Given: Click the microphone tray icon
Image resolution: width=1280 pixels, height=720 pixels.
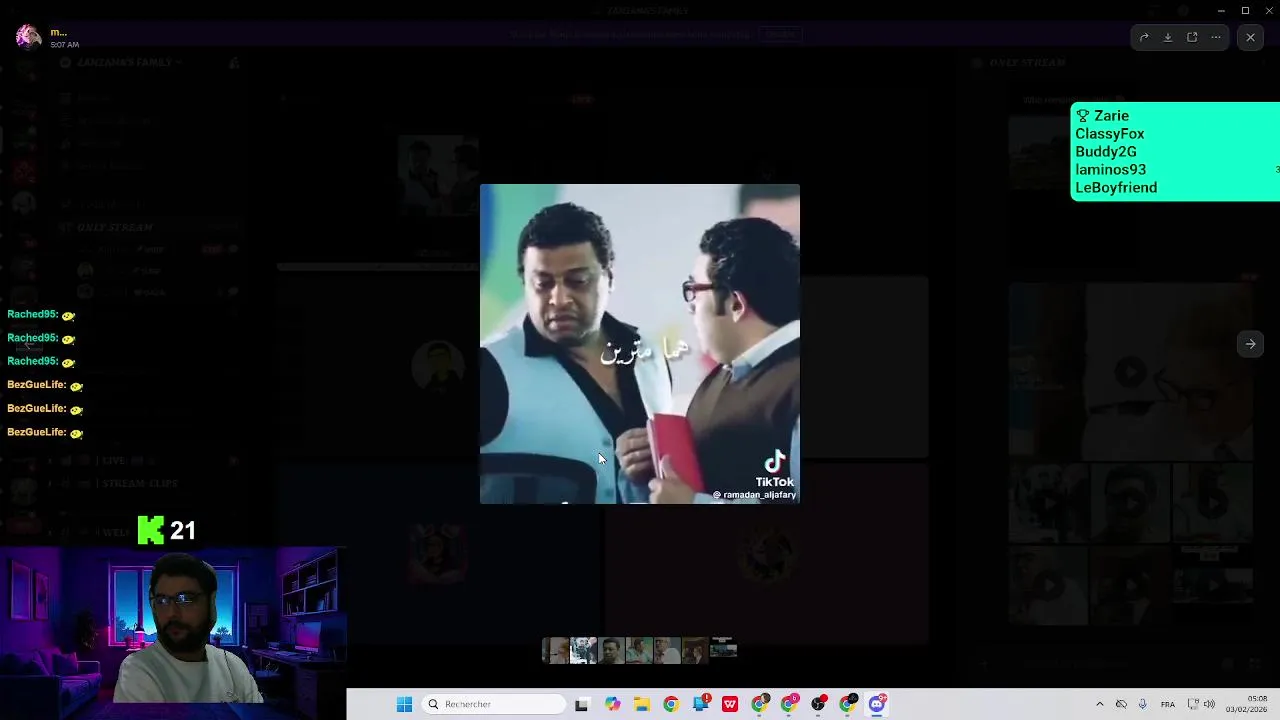Looking at the screenshot, I should 1142,704.
